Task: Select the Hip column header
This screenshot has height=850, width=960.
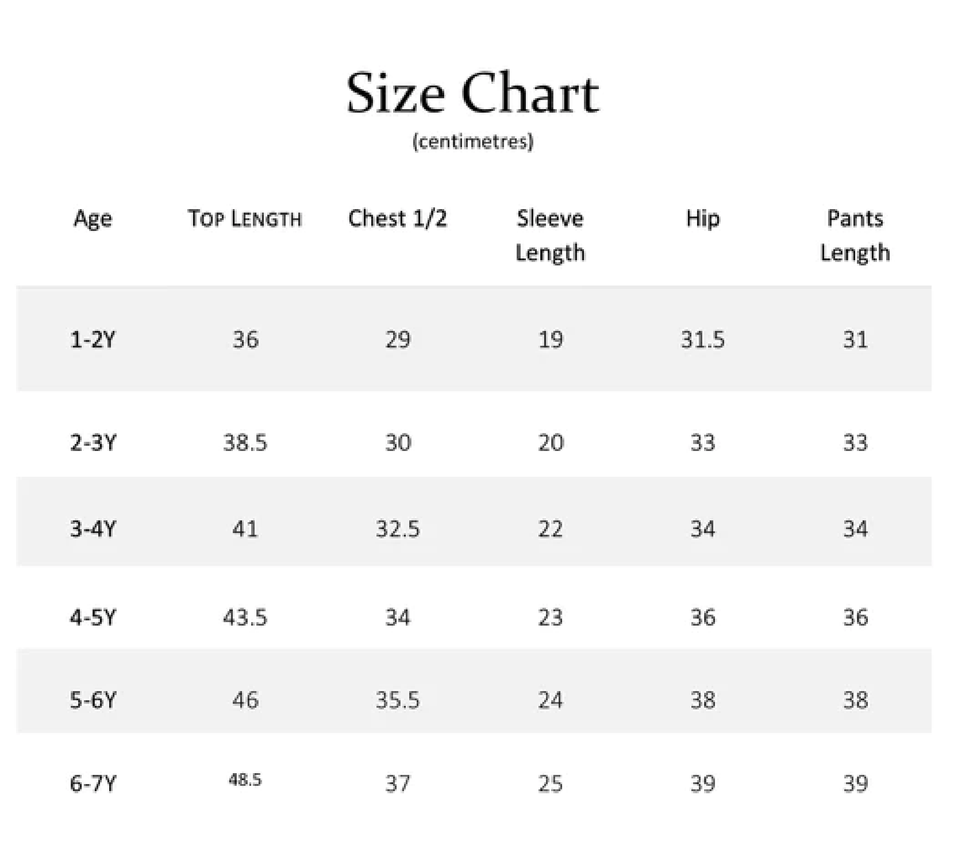Action: point(702,219)
